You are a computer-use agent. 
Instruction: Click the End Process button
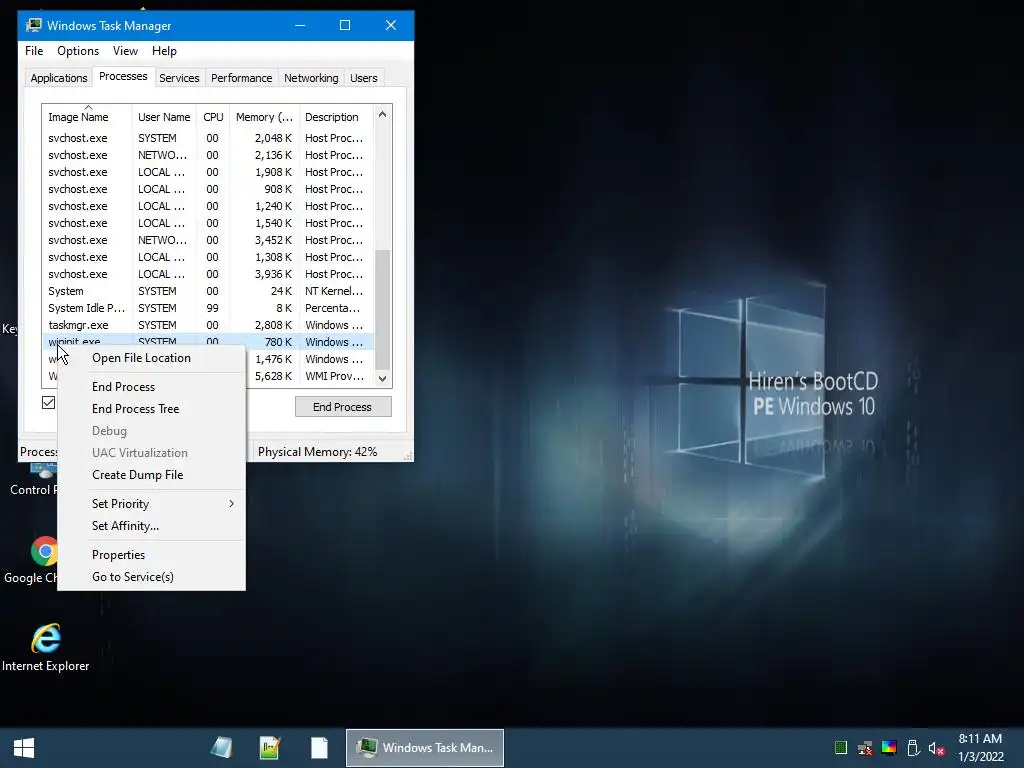343,407
